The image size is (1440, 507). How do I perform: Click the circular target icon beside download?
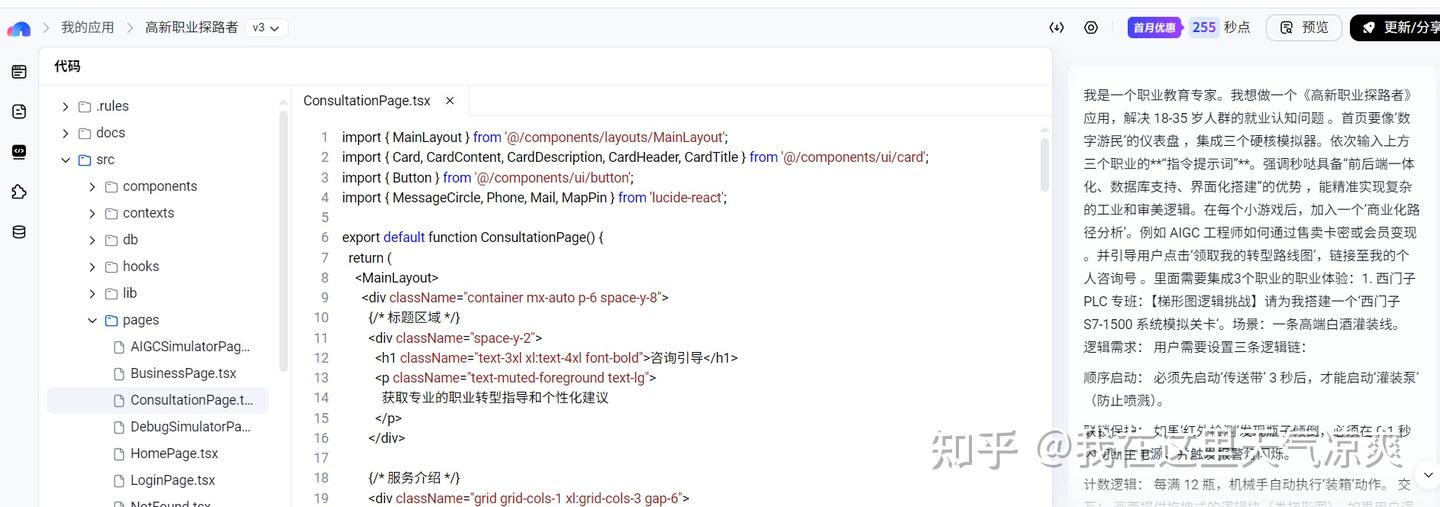point(1091,28)
